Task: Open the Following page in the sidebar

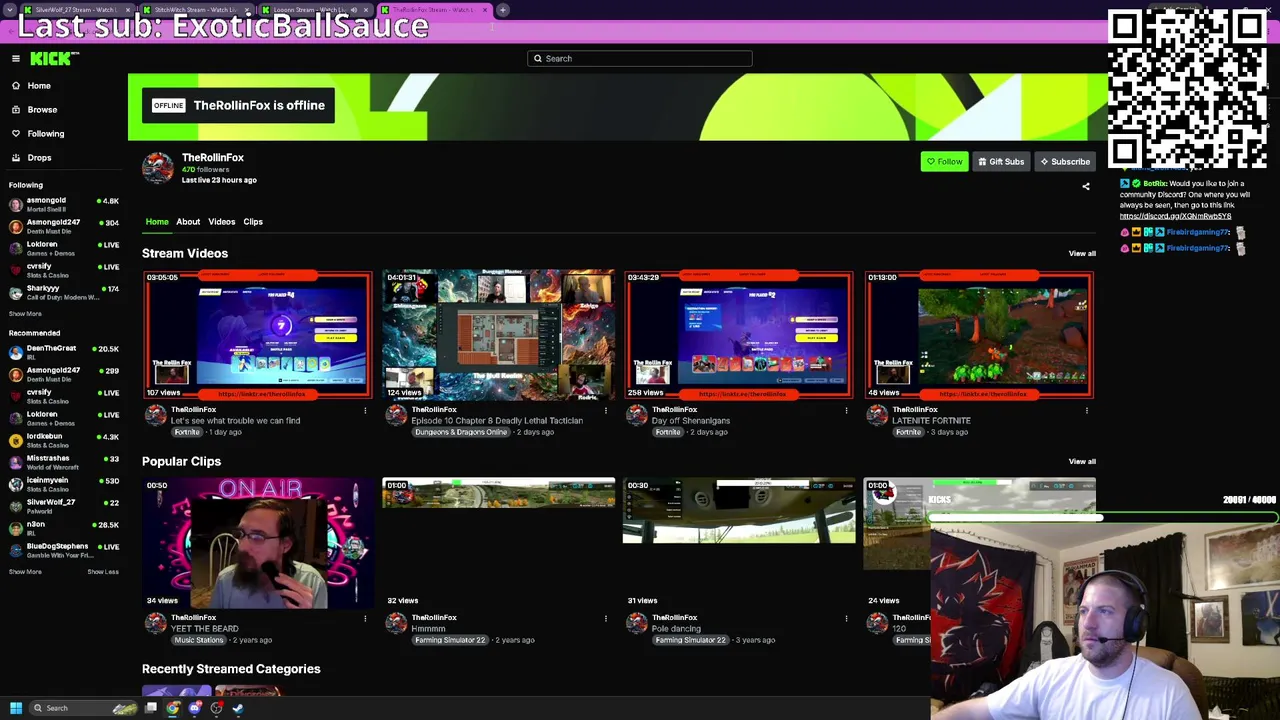Action: (46, 133)
